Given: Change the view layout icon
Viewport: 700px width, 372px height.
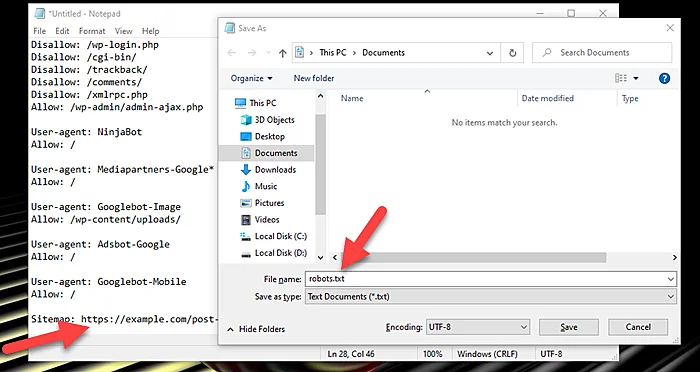Looking at the screenshot, I should [x=621, y=78].
